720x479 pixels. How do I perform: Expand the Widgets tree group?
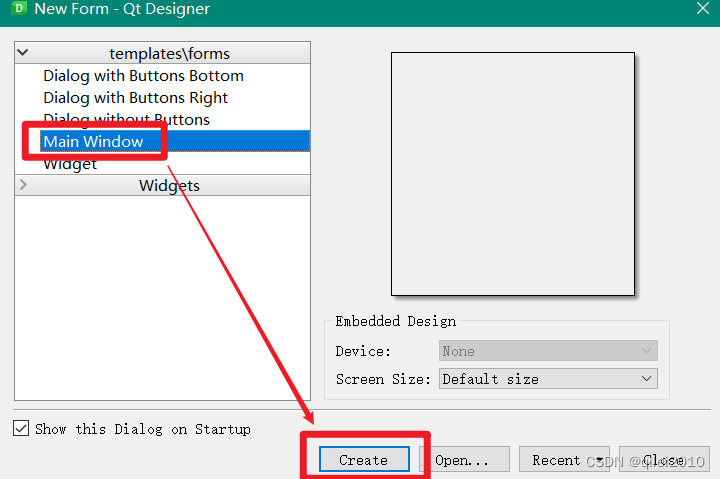(x=23, y=185)
